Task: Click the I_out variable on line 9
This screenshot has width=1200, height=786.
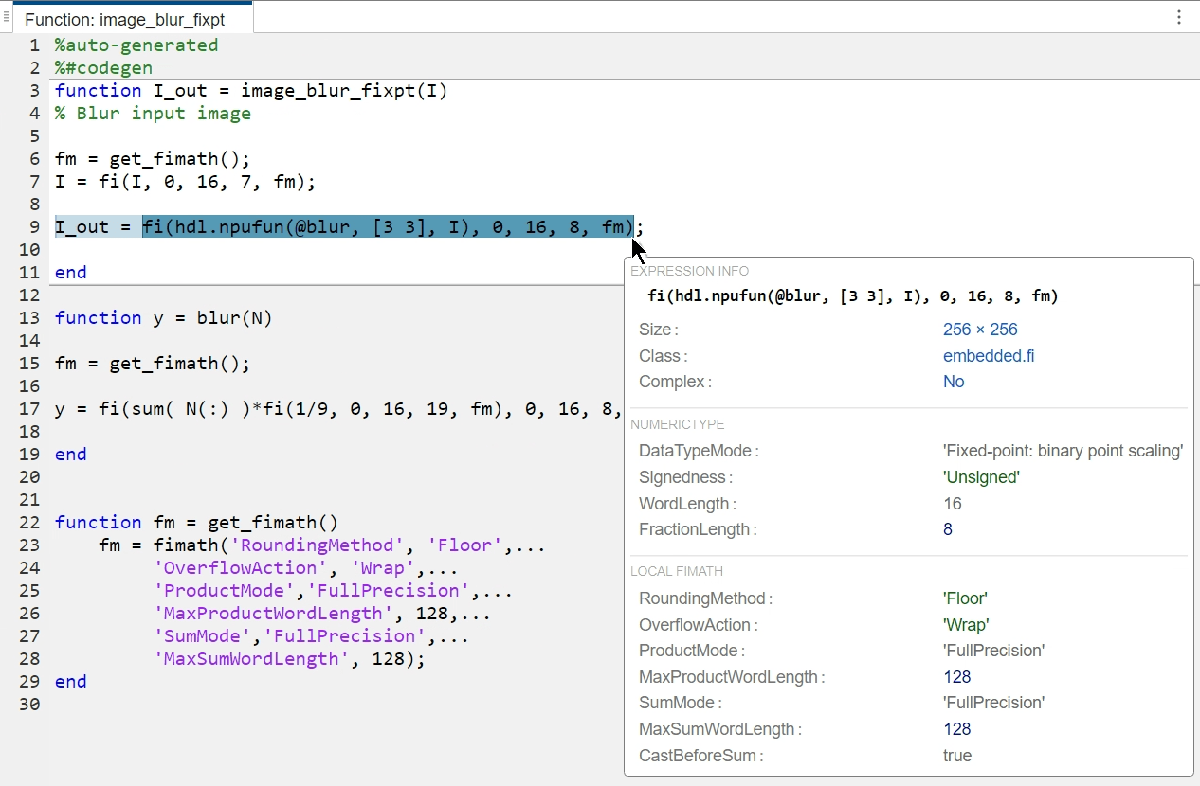Action: point(82,227)
